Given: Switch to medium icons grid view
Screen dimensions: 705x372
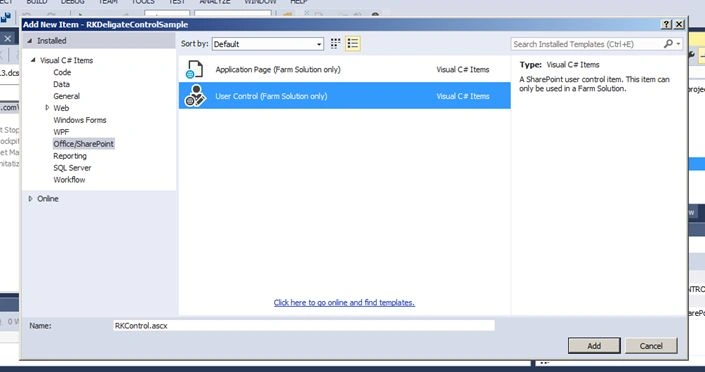Looking at the screenshot, I should (x=335, y=44).
